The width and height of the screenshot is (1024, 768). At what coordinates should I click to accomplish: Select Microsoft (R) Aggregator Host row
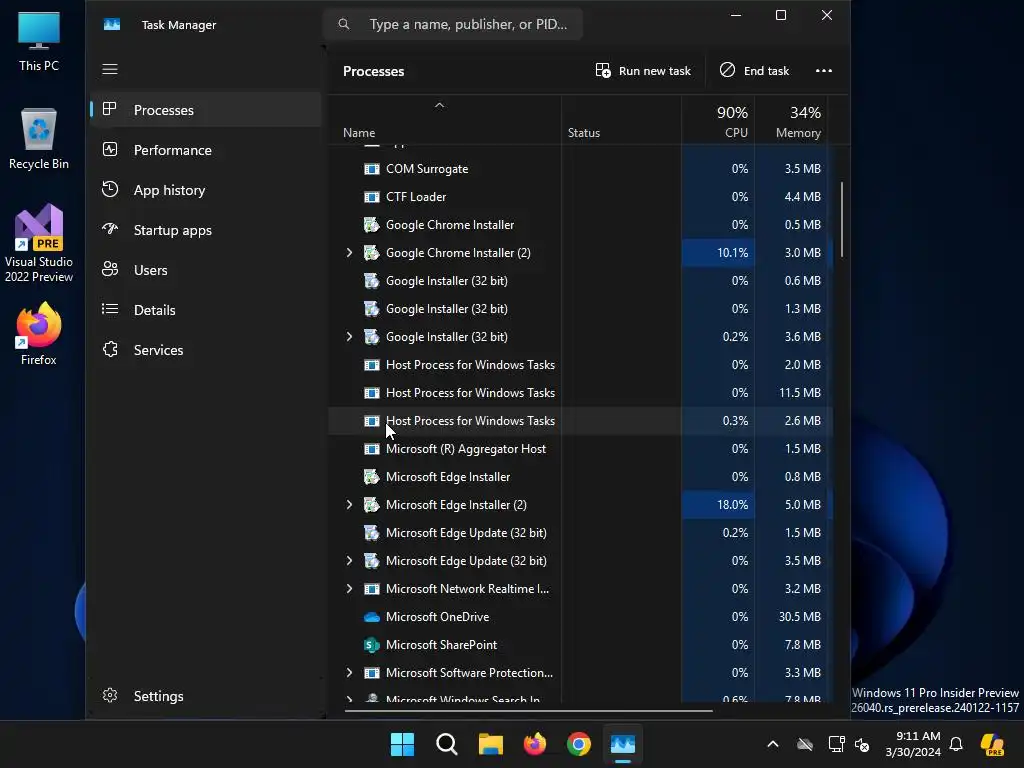pos(580,449)
